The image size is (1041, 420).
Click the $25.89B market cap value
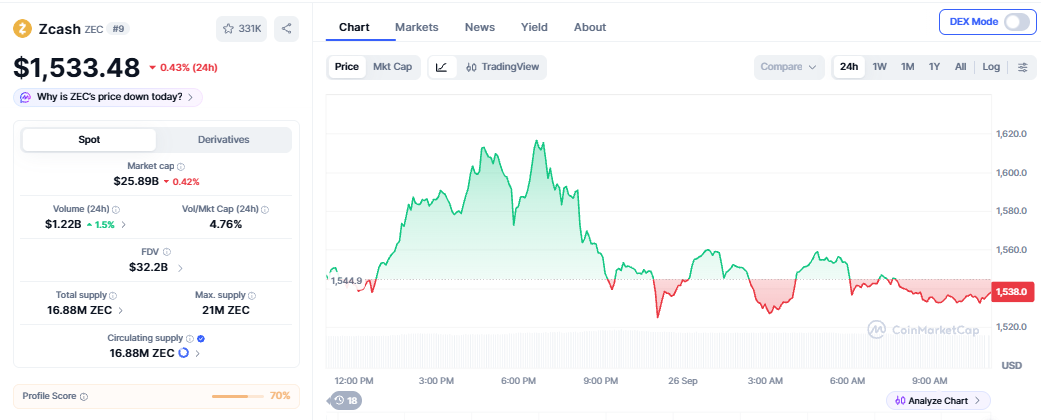point(136,181)
